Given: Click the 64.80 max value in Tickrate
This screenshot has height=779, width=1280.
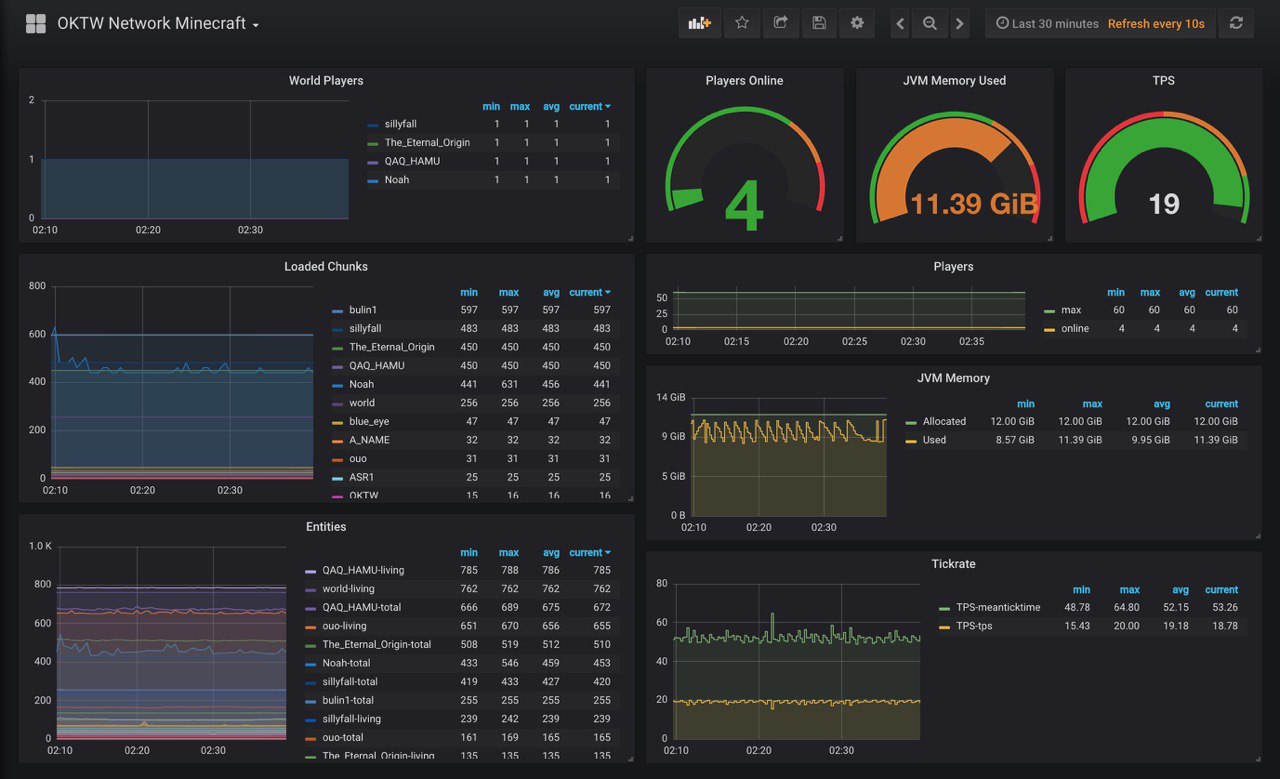Looking at the screenshot, I should click(x=1124, y=608).
